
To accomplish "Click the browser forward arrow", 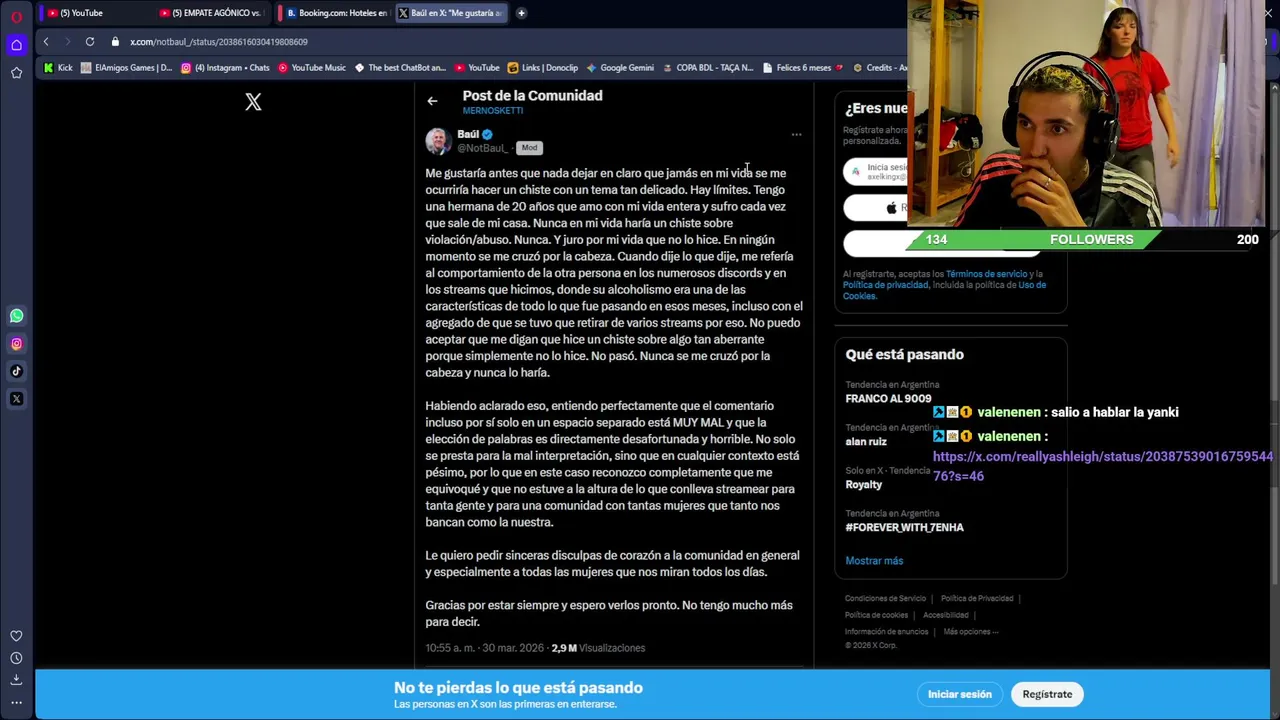I will (x=67, y=42).
